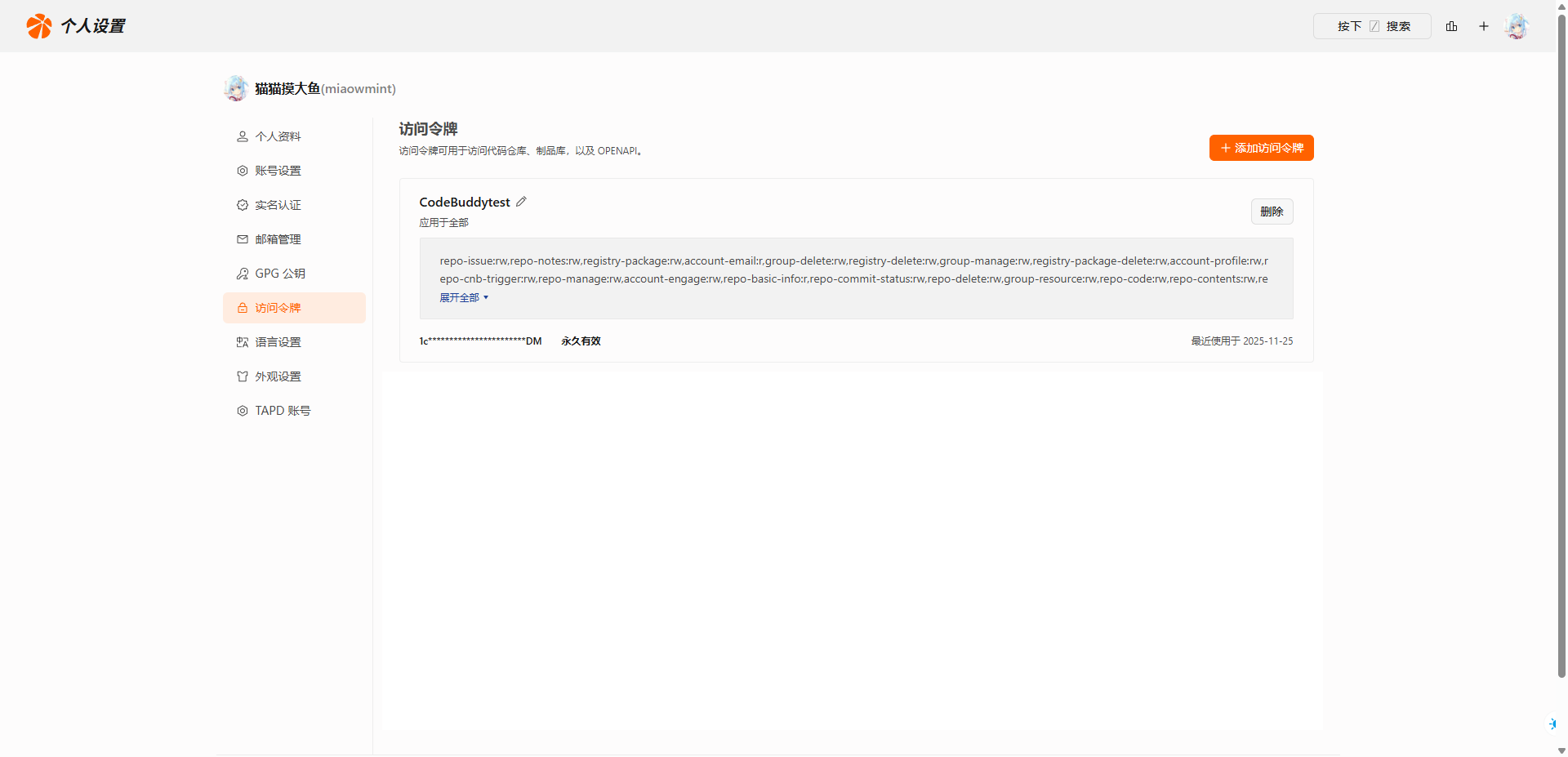Select 访问令牌 sidebar item

coord(278,308)
